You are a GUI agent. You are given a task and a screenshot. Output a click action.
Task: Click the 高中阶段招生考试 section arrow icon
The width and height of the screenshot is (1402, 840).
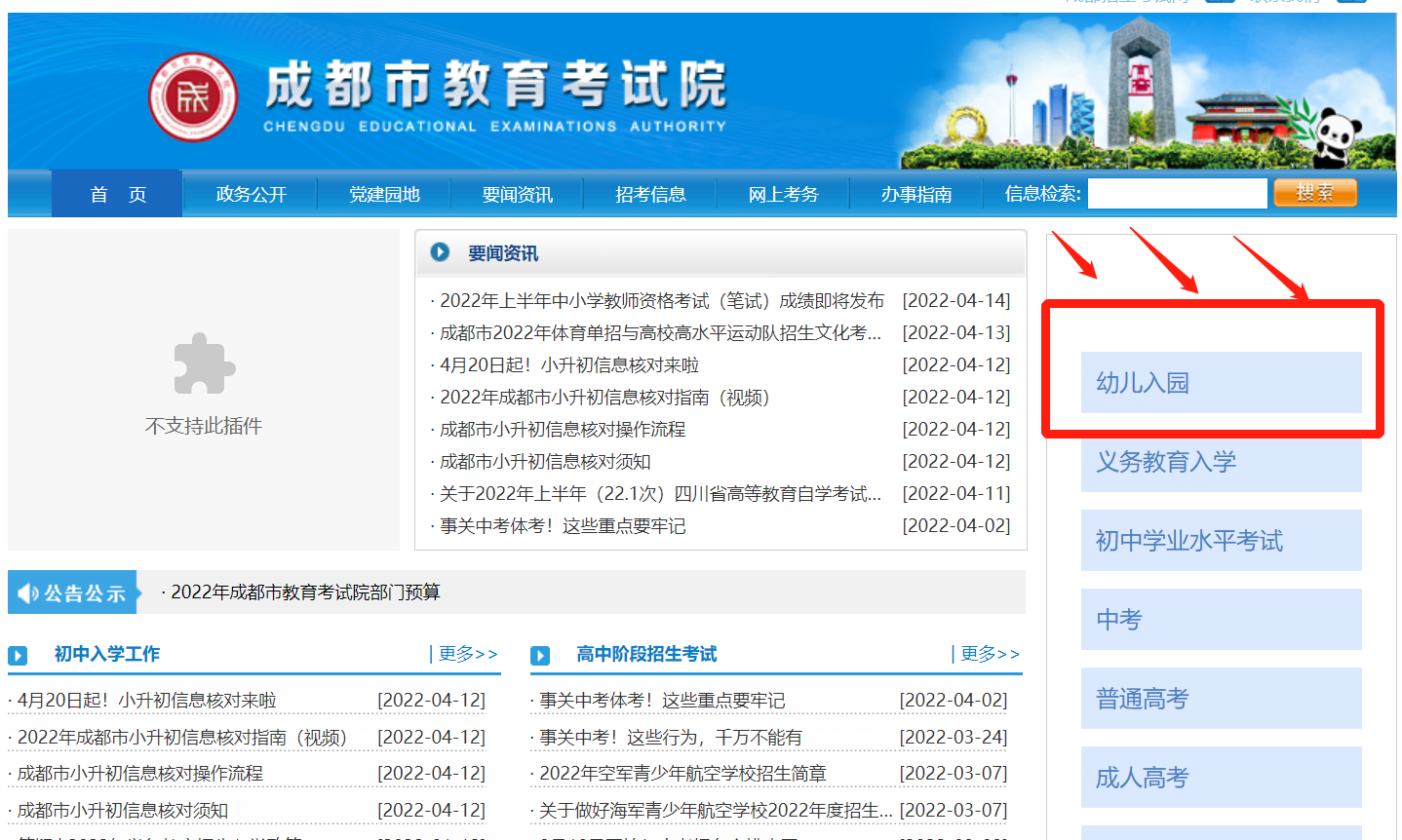click(x=540, y=656)
